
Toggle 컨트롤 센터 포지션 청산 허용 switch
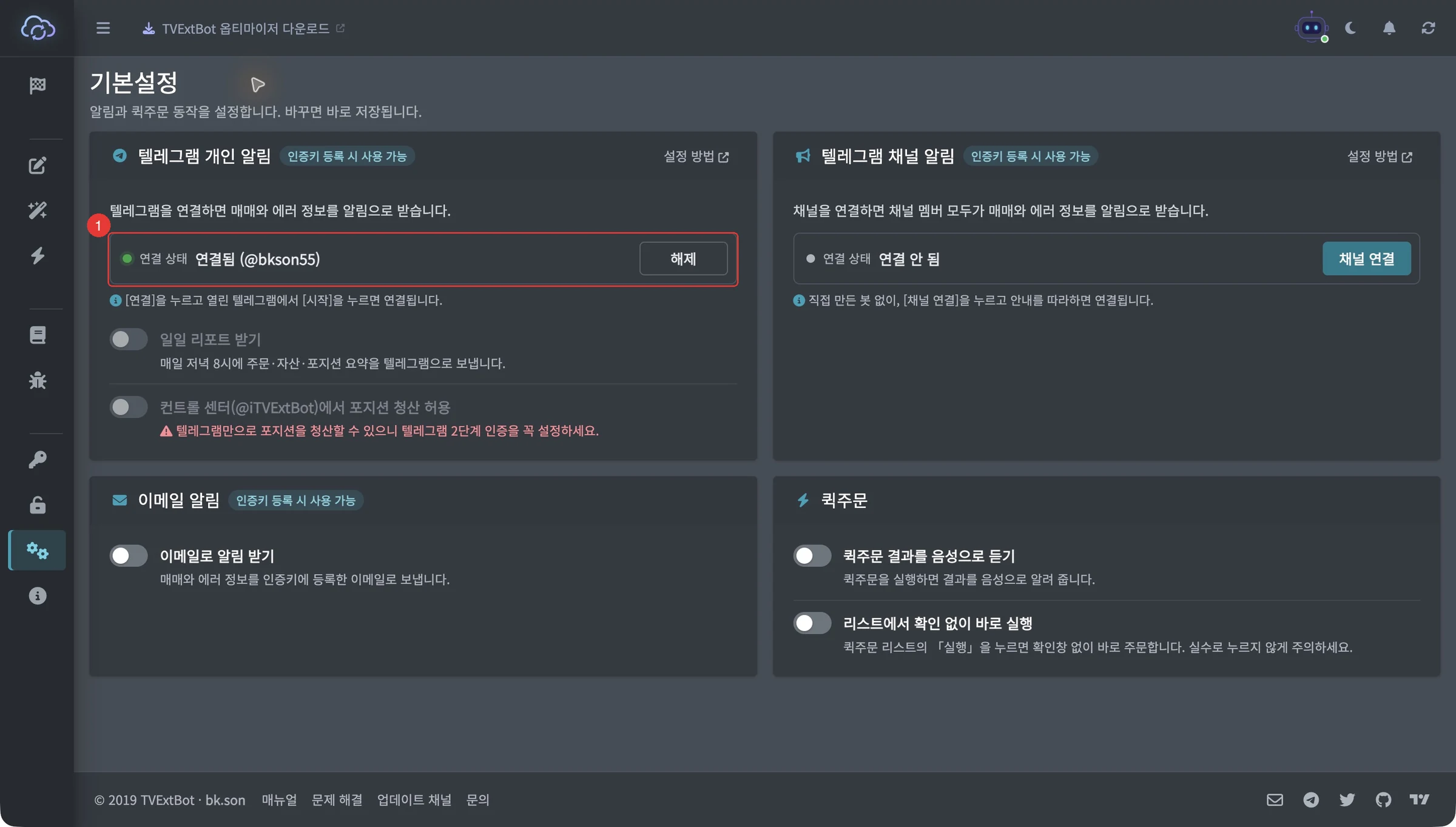129,407
